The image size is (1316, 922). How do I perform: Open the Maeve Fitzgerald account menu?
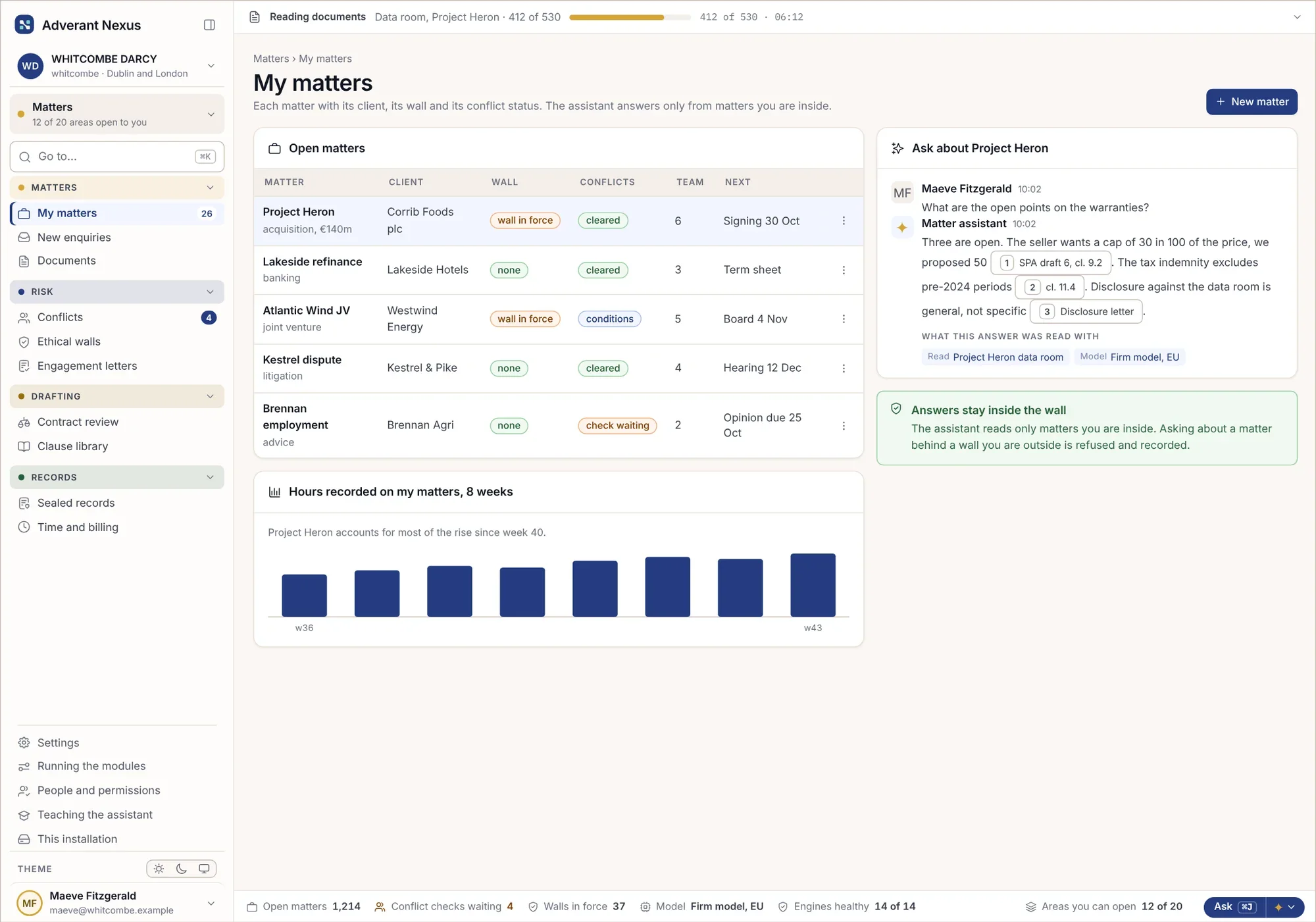(x=117, y=902)
